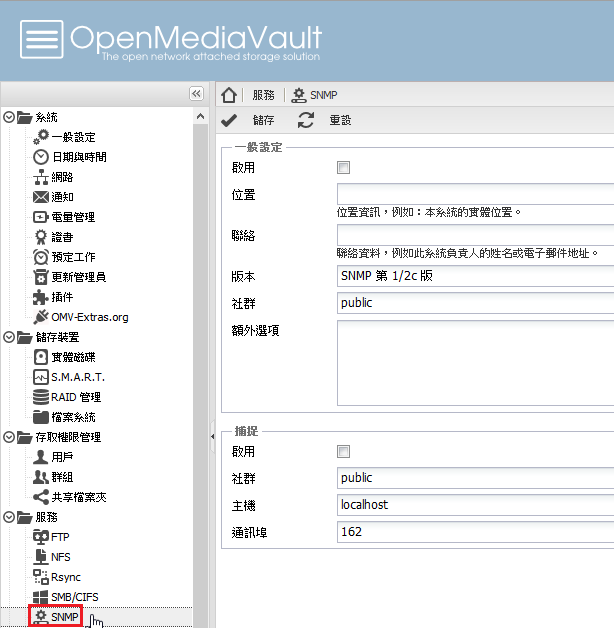Open S.M.A.R.T. monitor icon
The image size is (614, 628).
(x=41, y=377)
